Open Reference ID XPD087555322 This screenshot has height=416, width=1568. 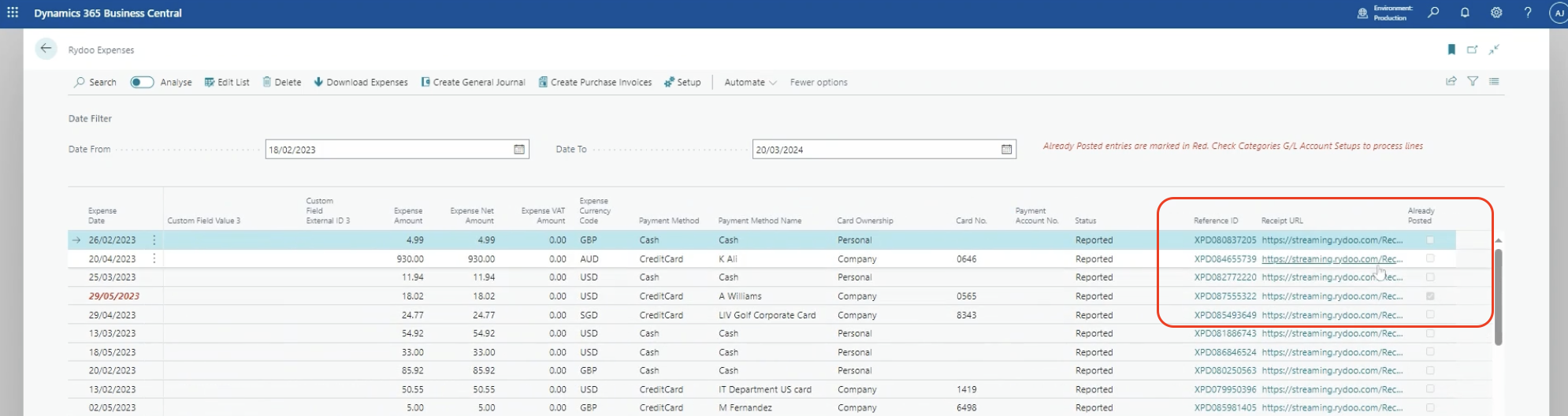1225,296
